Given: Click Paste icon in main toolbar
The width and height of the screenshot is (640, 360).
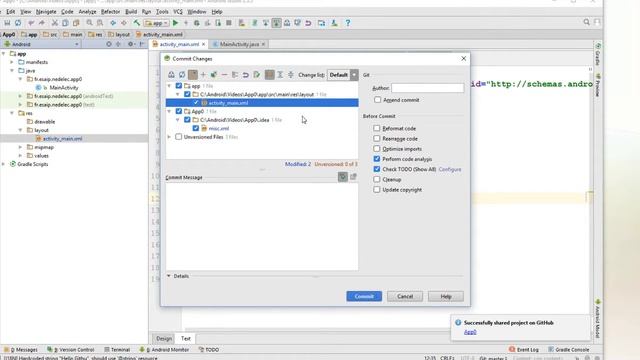Looking at the screenshot, I should point(76,23).
